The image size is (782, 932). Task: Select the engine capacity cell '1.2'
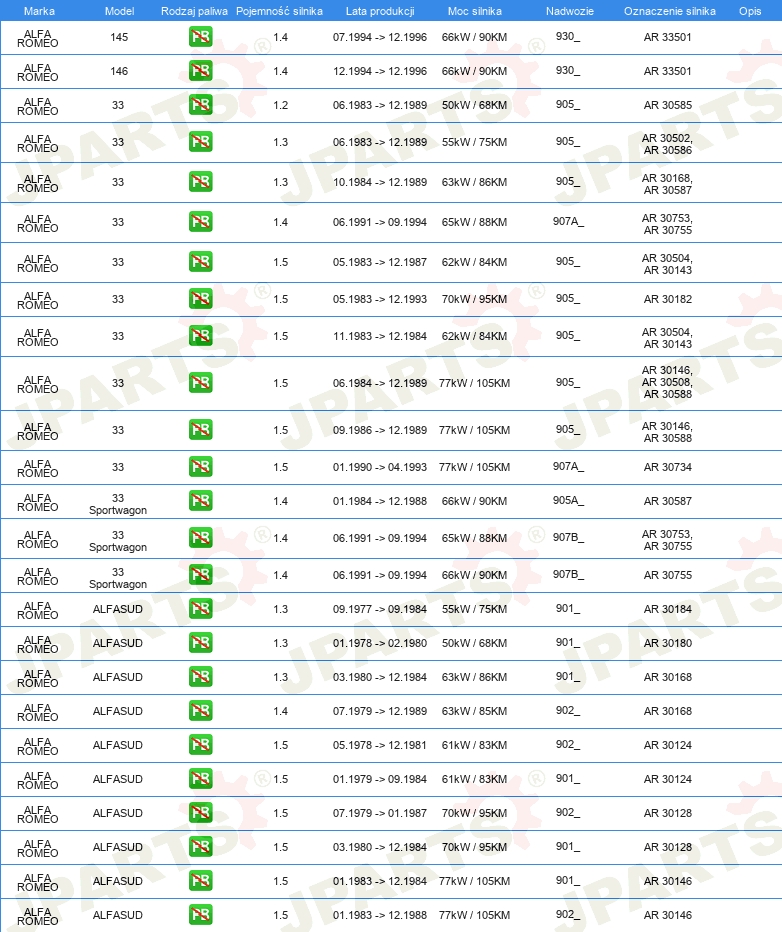[280, 105]
